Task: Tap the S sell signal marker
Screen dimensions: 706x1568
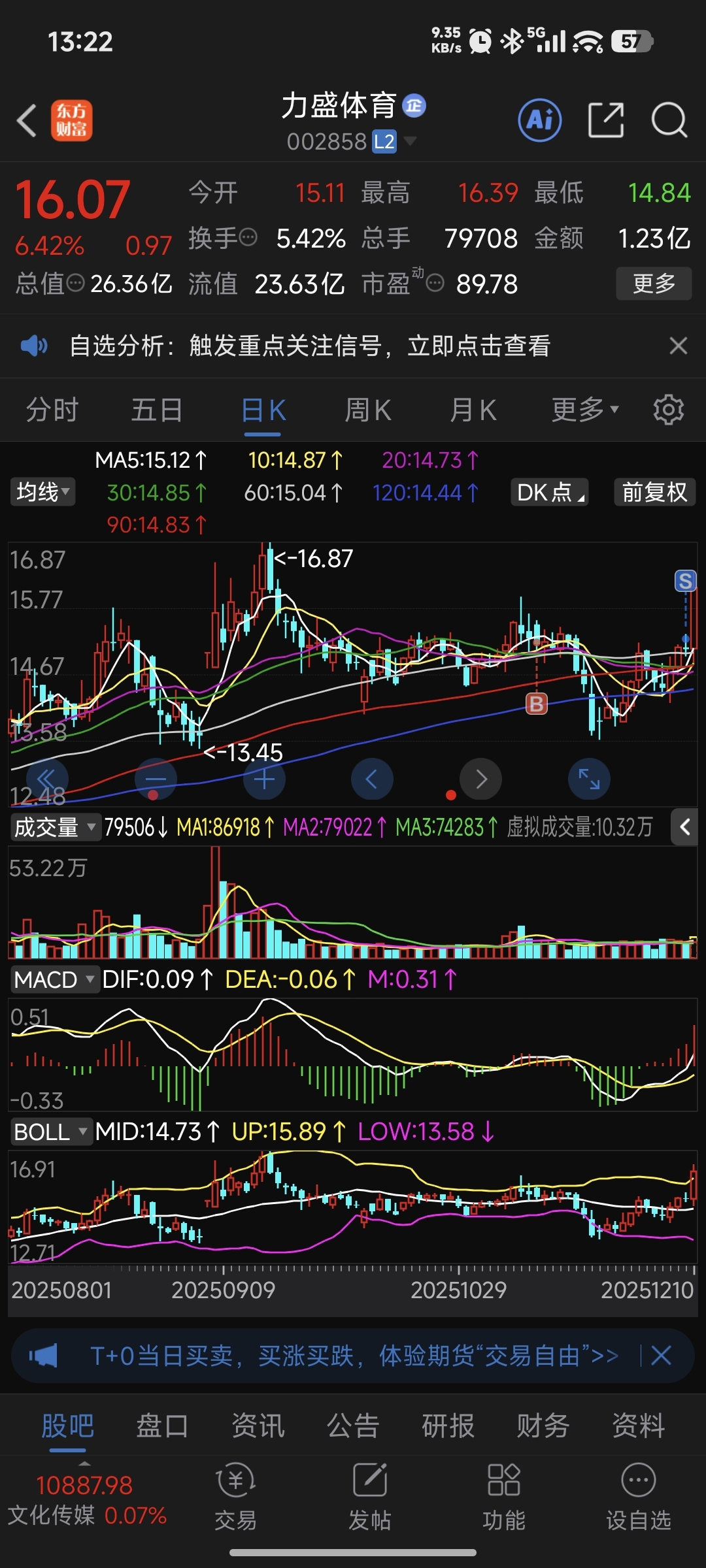Action: pyautogui.click(x=686, y=581)
